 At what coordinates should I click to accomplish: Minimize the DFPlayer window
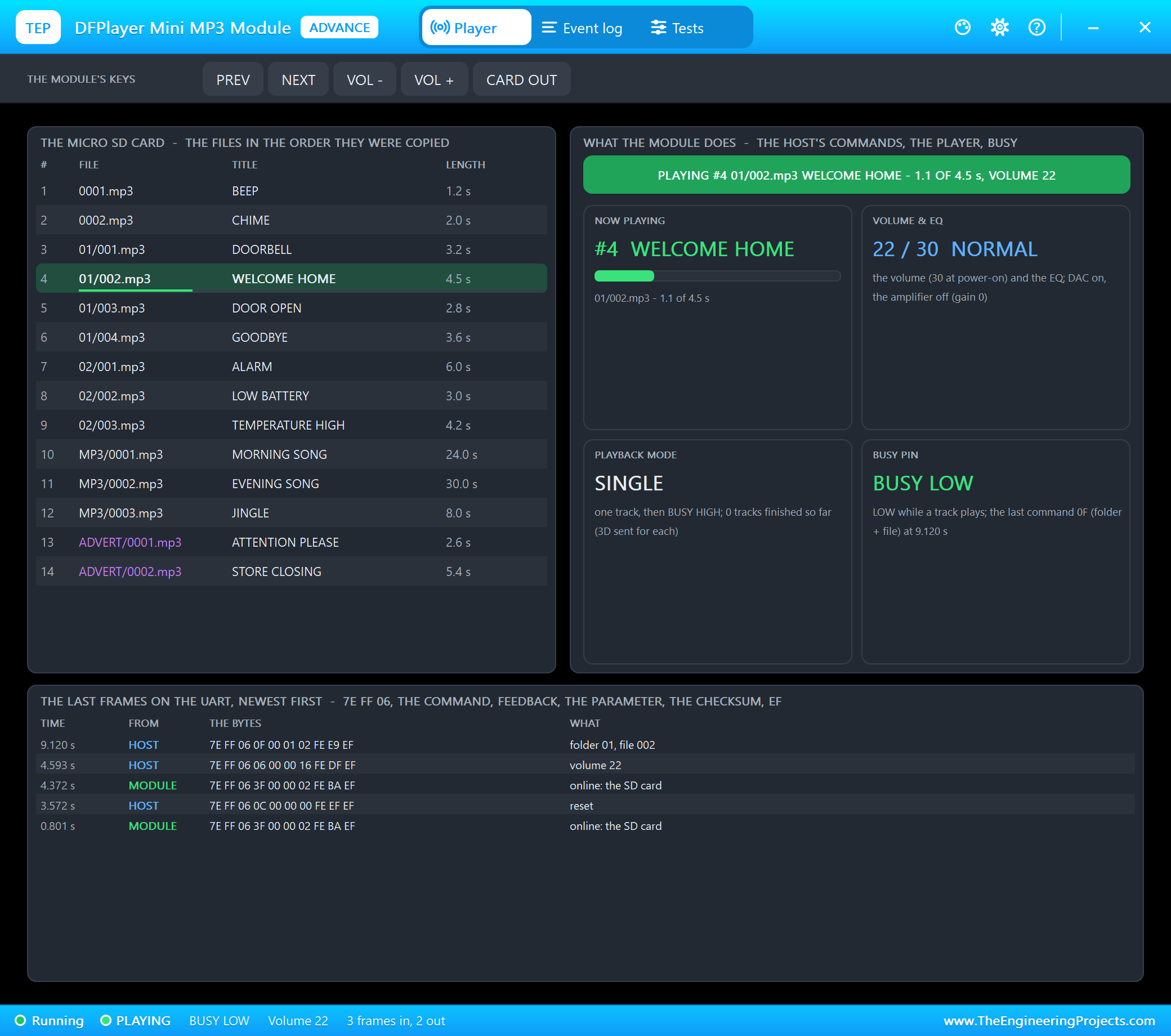1093,28
